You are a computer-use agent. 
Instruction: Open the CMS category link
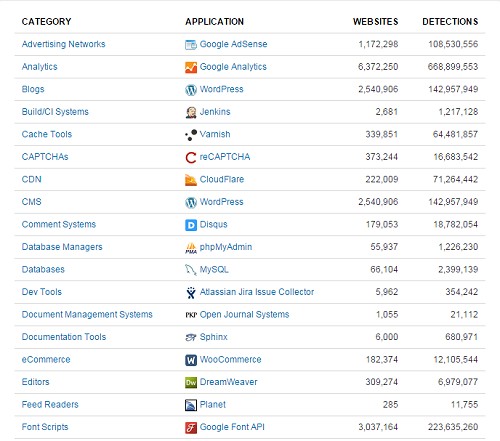click(x=31, y=202)
